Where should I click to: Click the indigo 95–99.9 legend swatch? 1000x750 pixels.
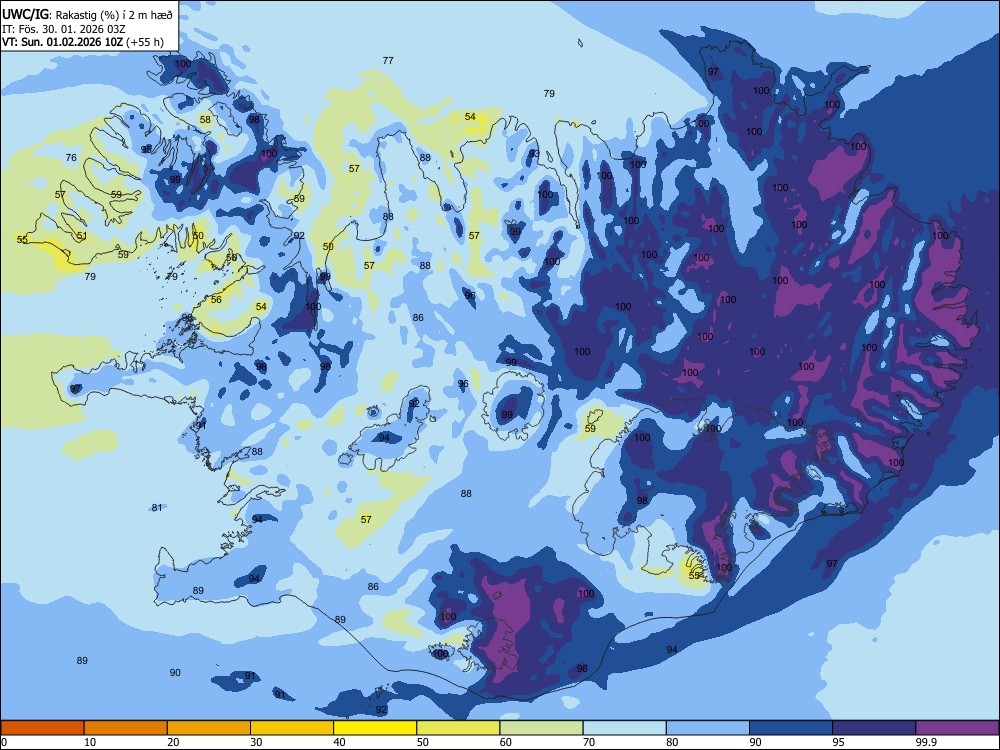point(874,728)
